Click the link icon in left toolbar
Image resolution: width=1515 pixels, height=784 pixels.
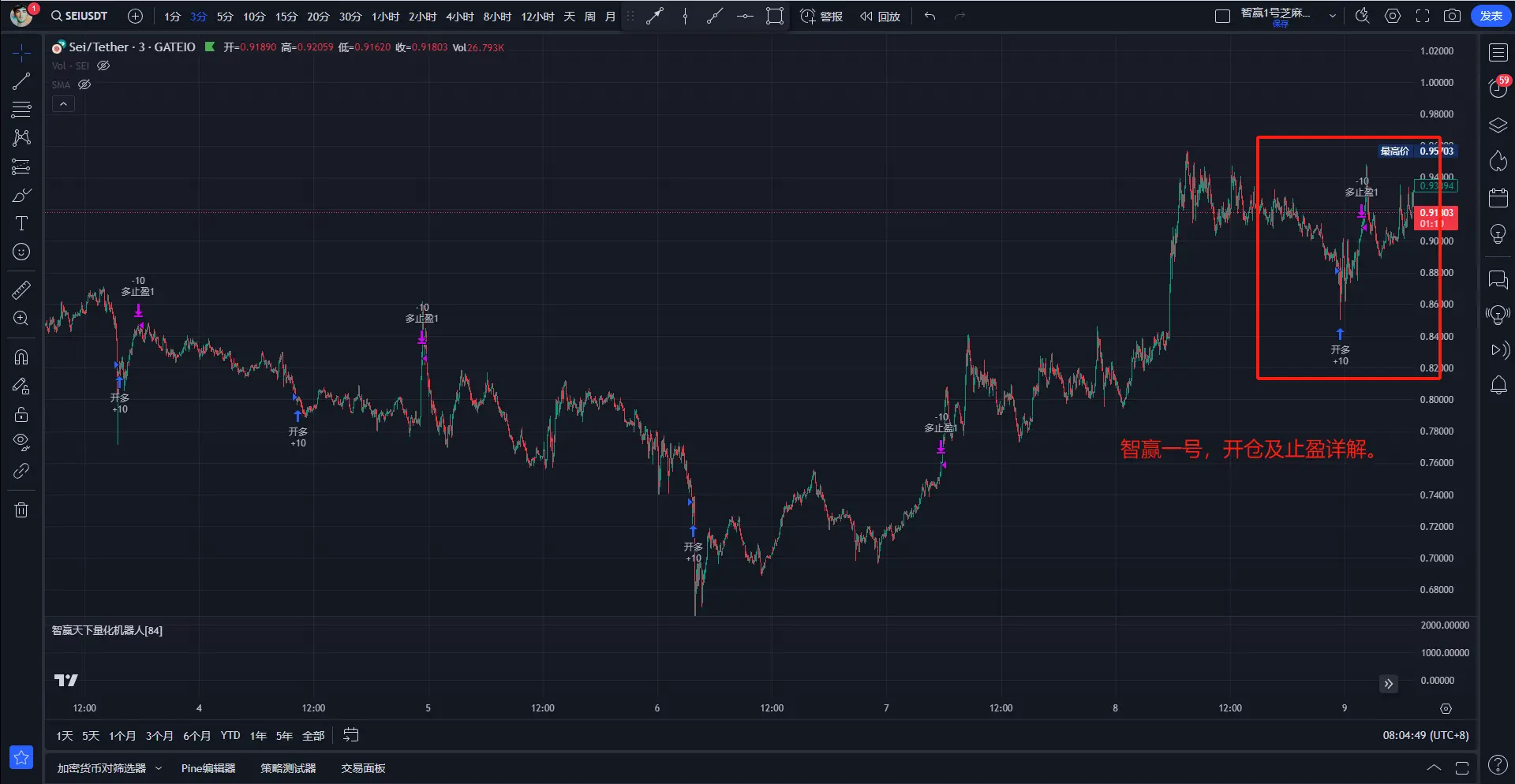point(21,471)
